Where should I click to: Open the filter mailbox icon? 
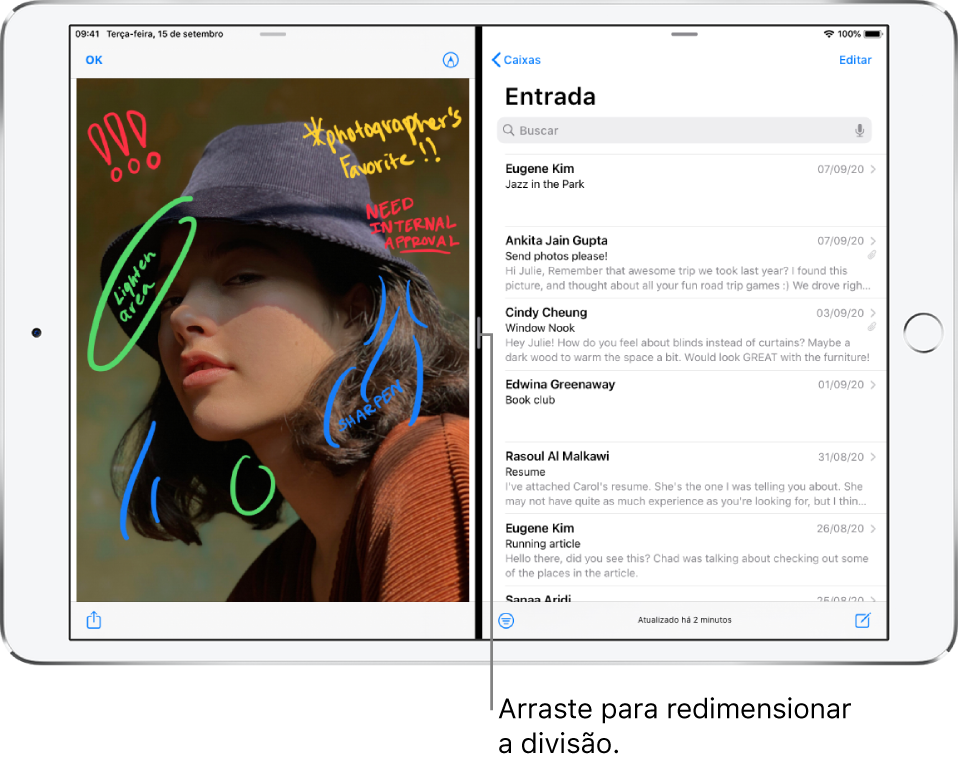[x=506, y=621]
